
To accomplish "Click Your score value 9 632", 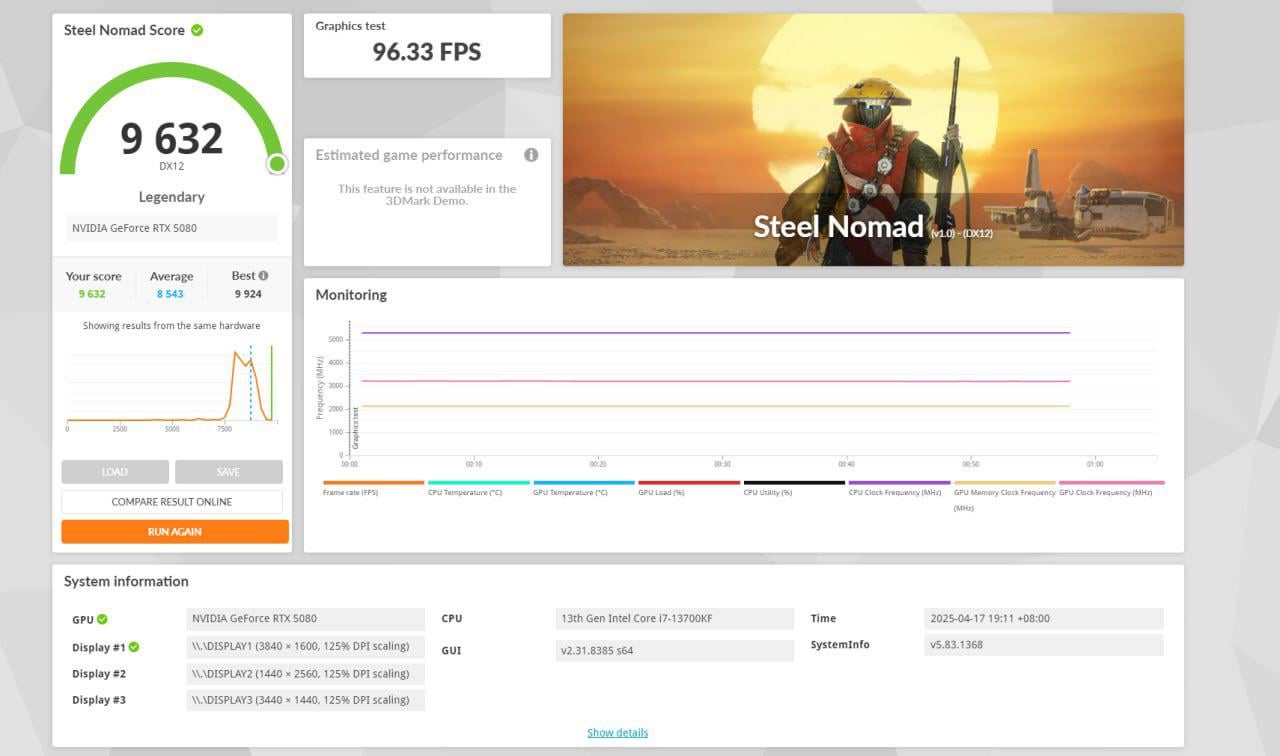I will coord(92,294).
